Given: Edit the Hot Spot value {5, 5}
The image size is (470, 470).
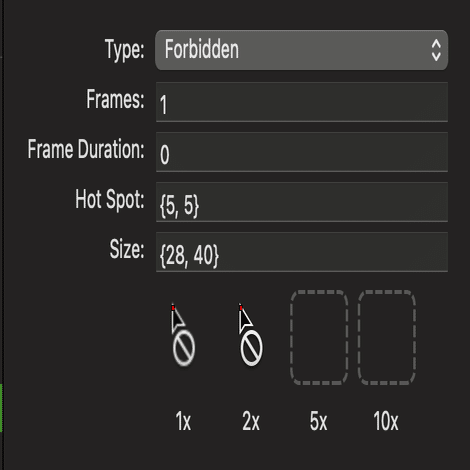Looking at the screenshot, I should (x=302, y=202).
